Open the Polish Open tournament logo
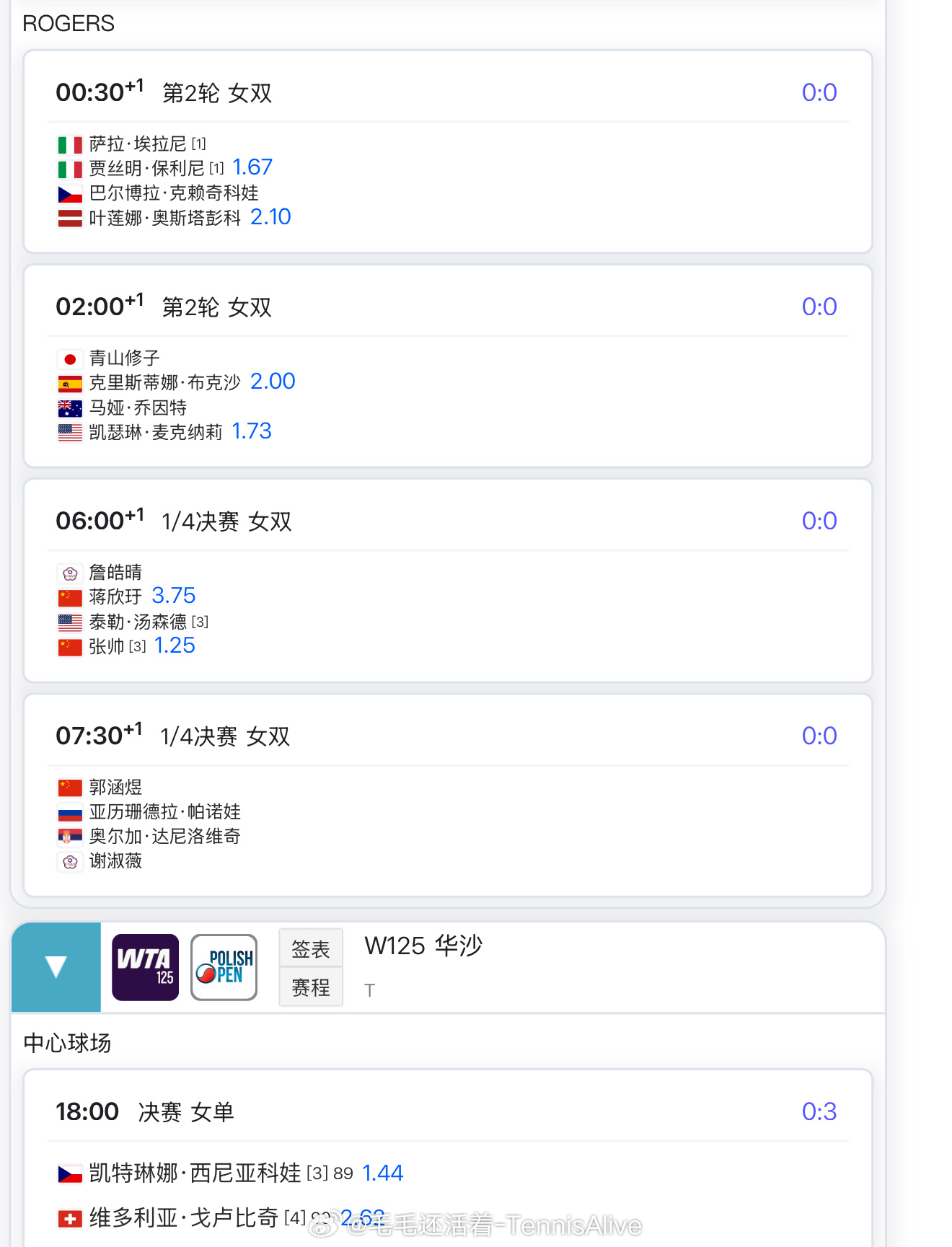This screenshot has width=952, height=1247. 224,967
